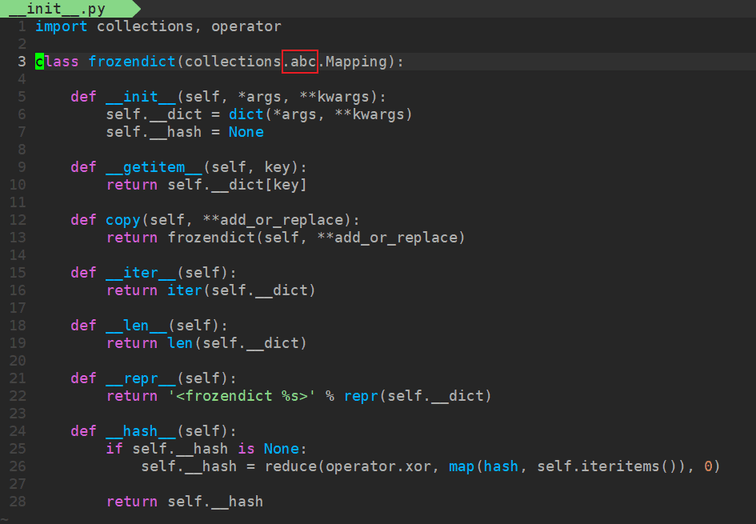756x524 pixels.
Task: Click line number 24 in the gutter
Action: tap(18, 431)
